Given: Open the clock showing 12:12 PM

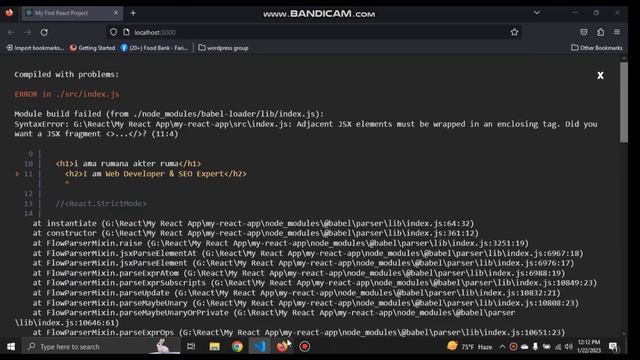Looking at the screenshot, I should [x=589, y=346].
